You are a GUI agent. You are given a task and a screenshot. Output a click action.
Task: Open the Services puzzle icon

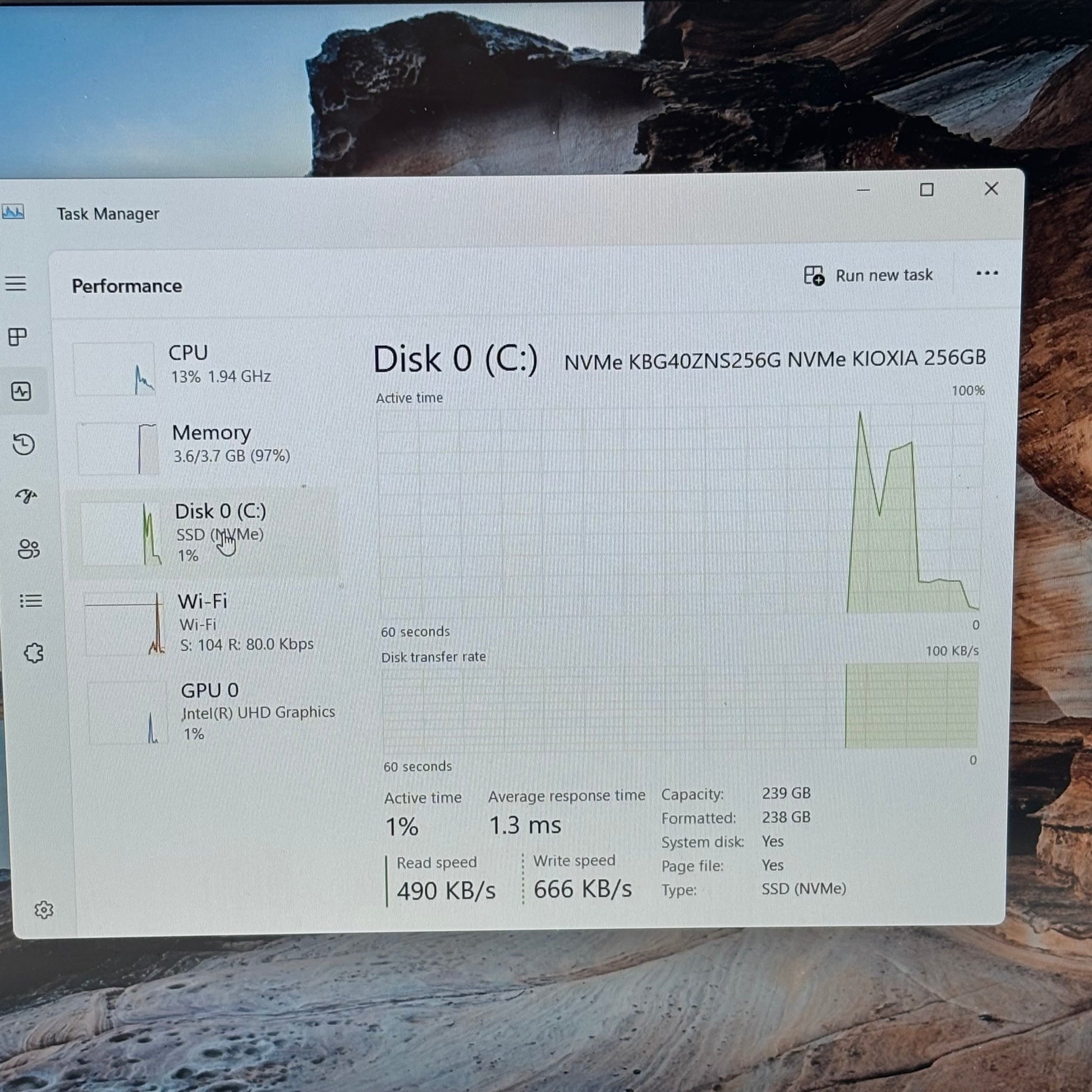click(33, 653)
